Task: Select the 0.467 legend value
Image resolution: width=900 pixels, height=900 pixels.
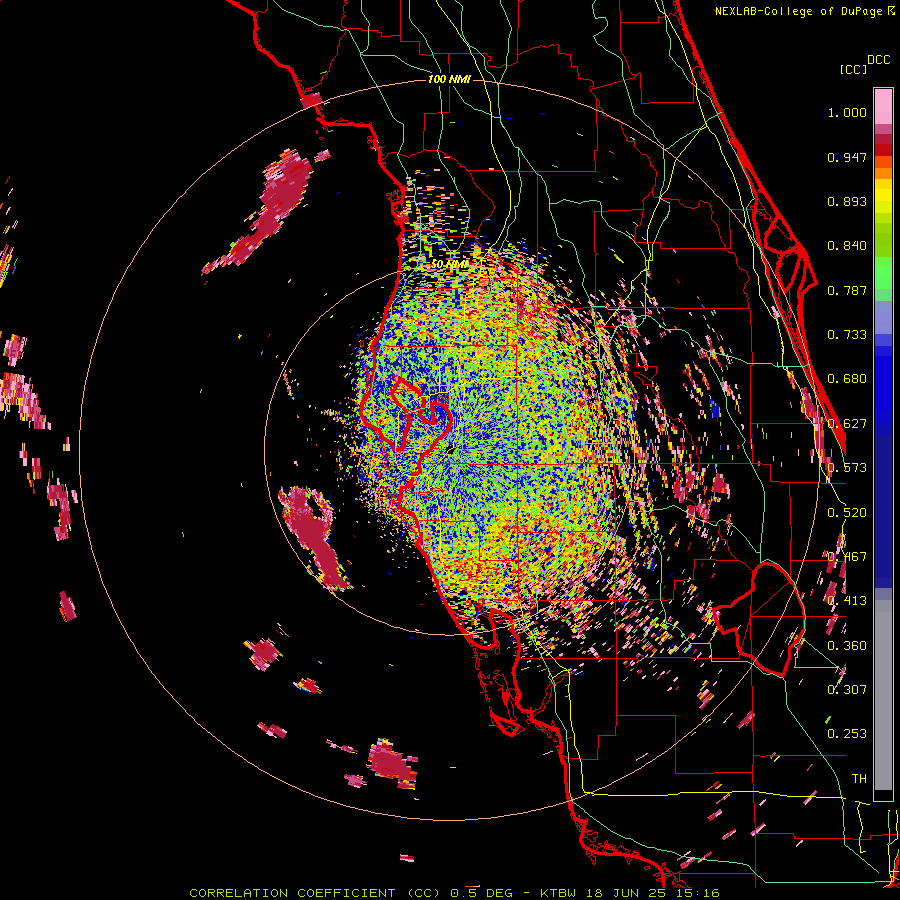Action: point(847,557)
